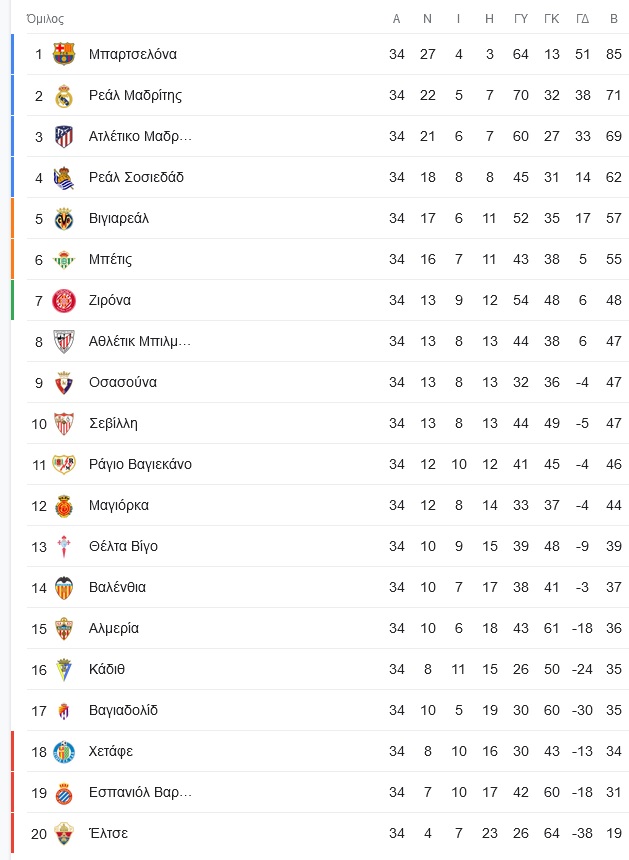629x860 pixels.
Task: Select the Real Sociedad crest
Action: (64, 177)
